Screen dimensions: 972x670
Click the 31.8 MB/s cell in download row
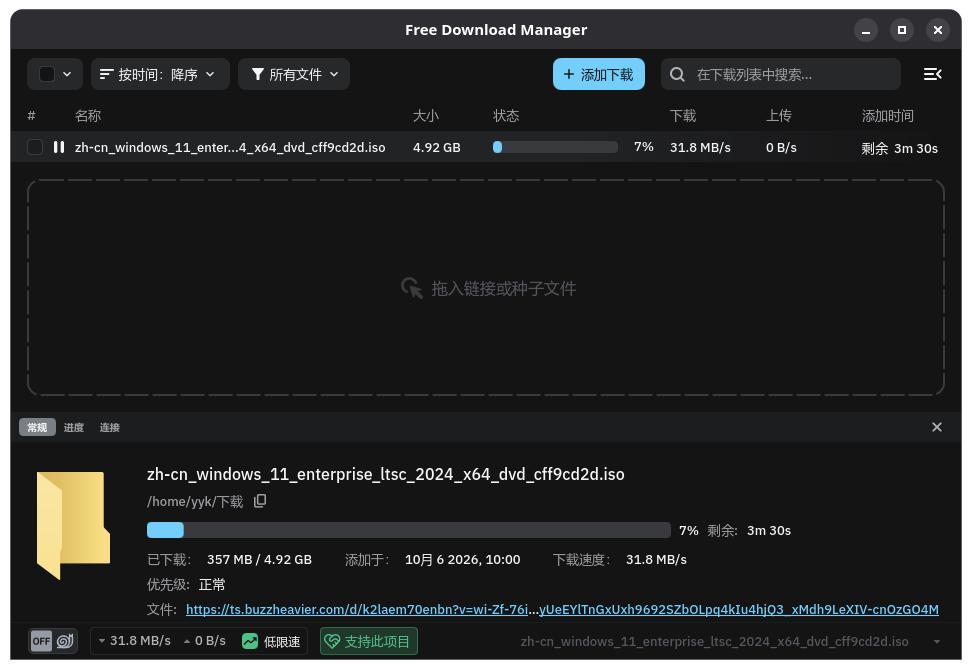point(700,148)
